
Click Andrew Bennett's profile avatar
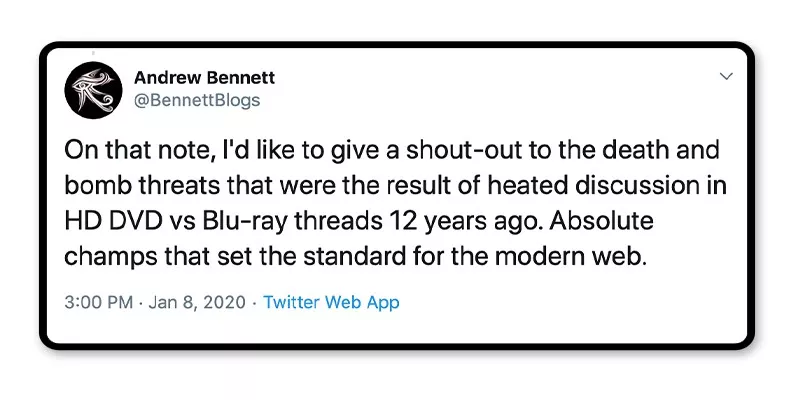pyautogui.click(x=93, y=87)
